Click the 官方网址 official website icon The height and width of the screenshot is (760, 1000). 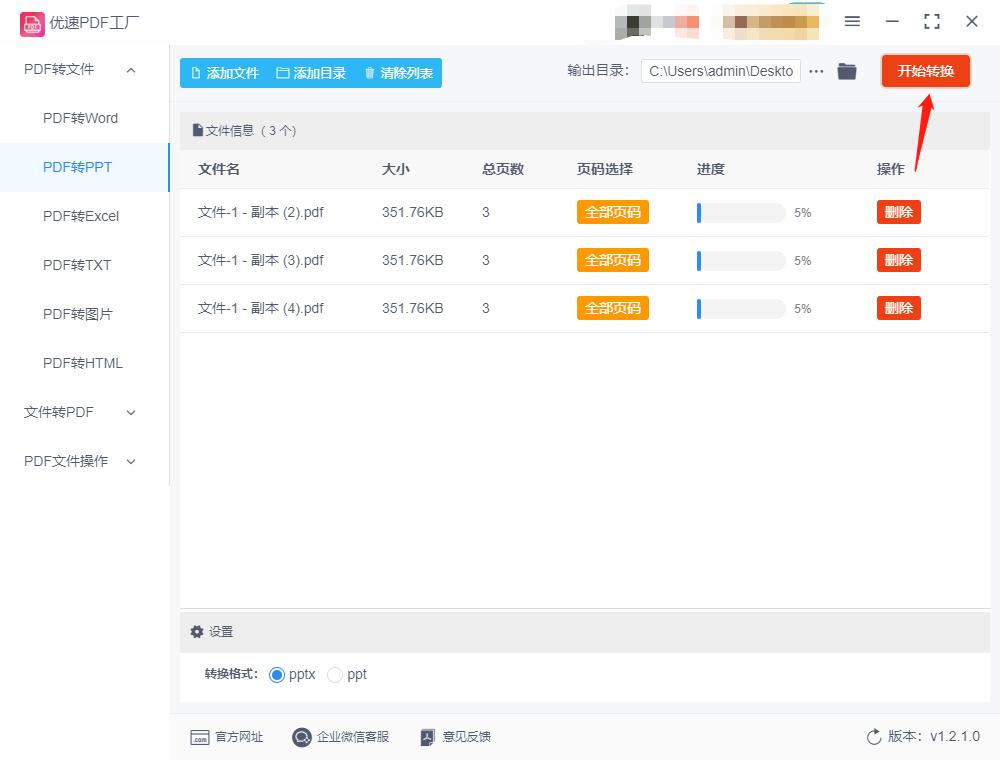coord(201,737)
